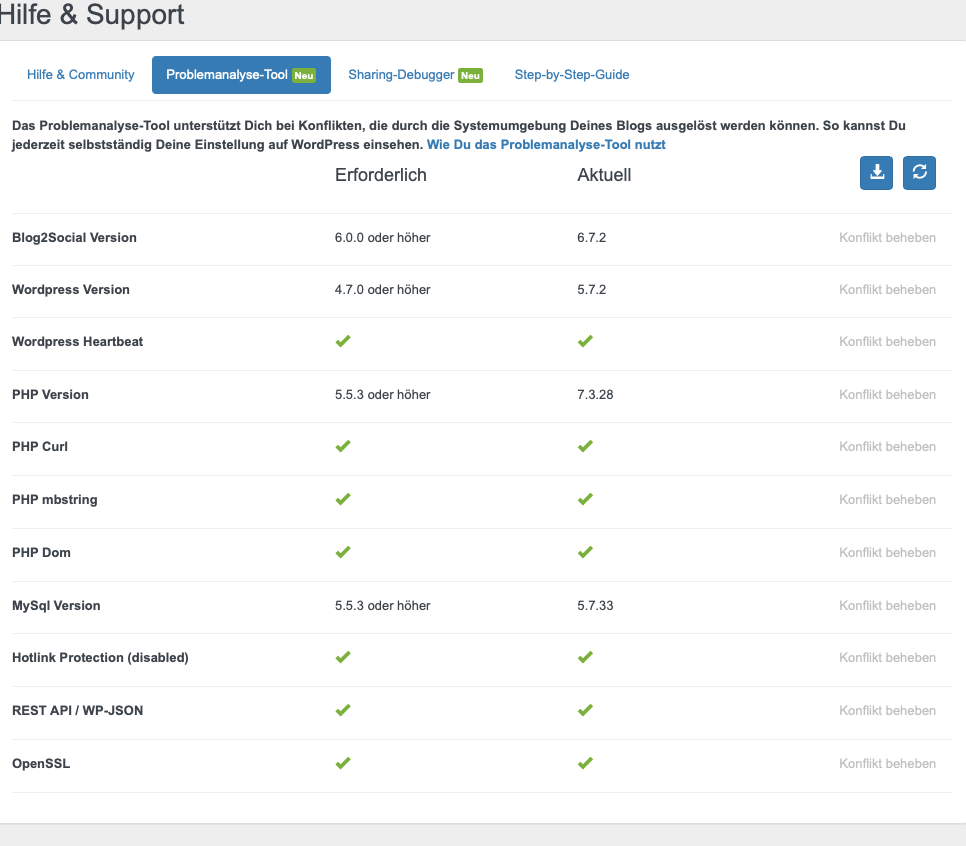Viewport: 966px width, 846px height.
Task: Select the 'Blog2Social Version' row label
Action: point(75,238)
